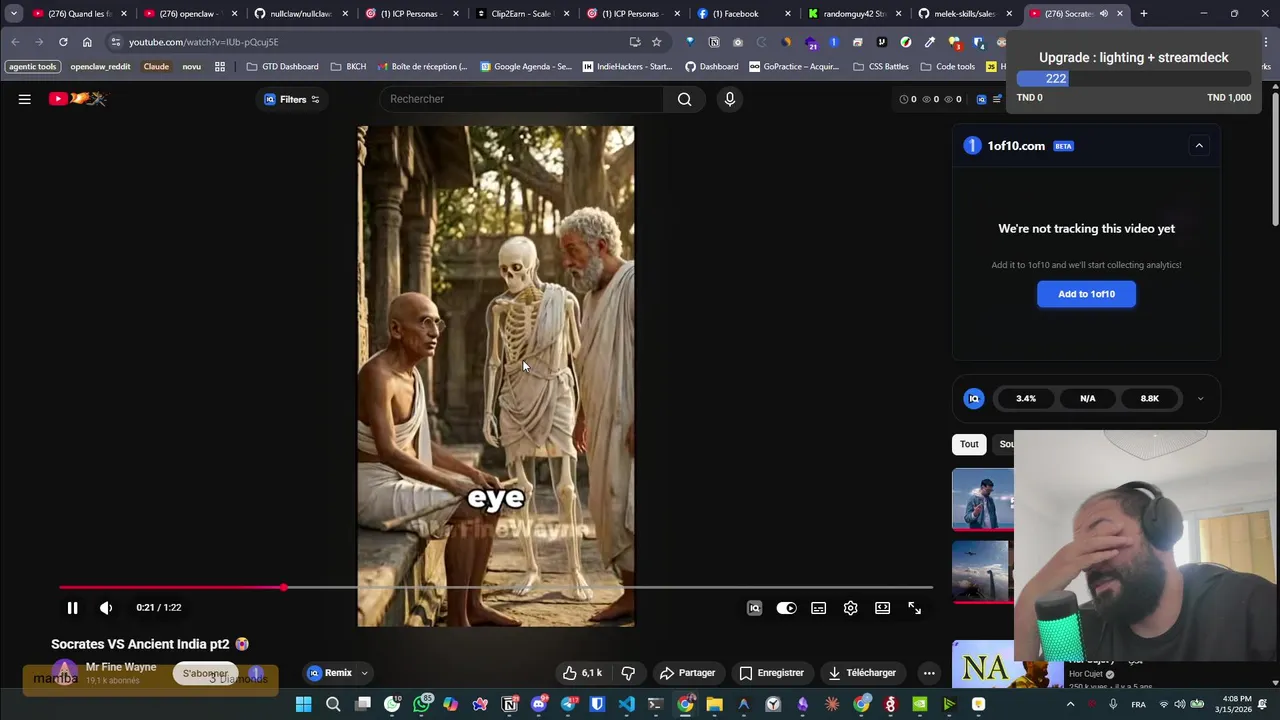Click Add to 1of10 button
1280x720 pixels.
click(1086, 294)
